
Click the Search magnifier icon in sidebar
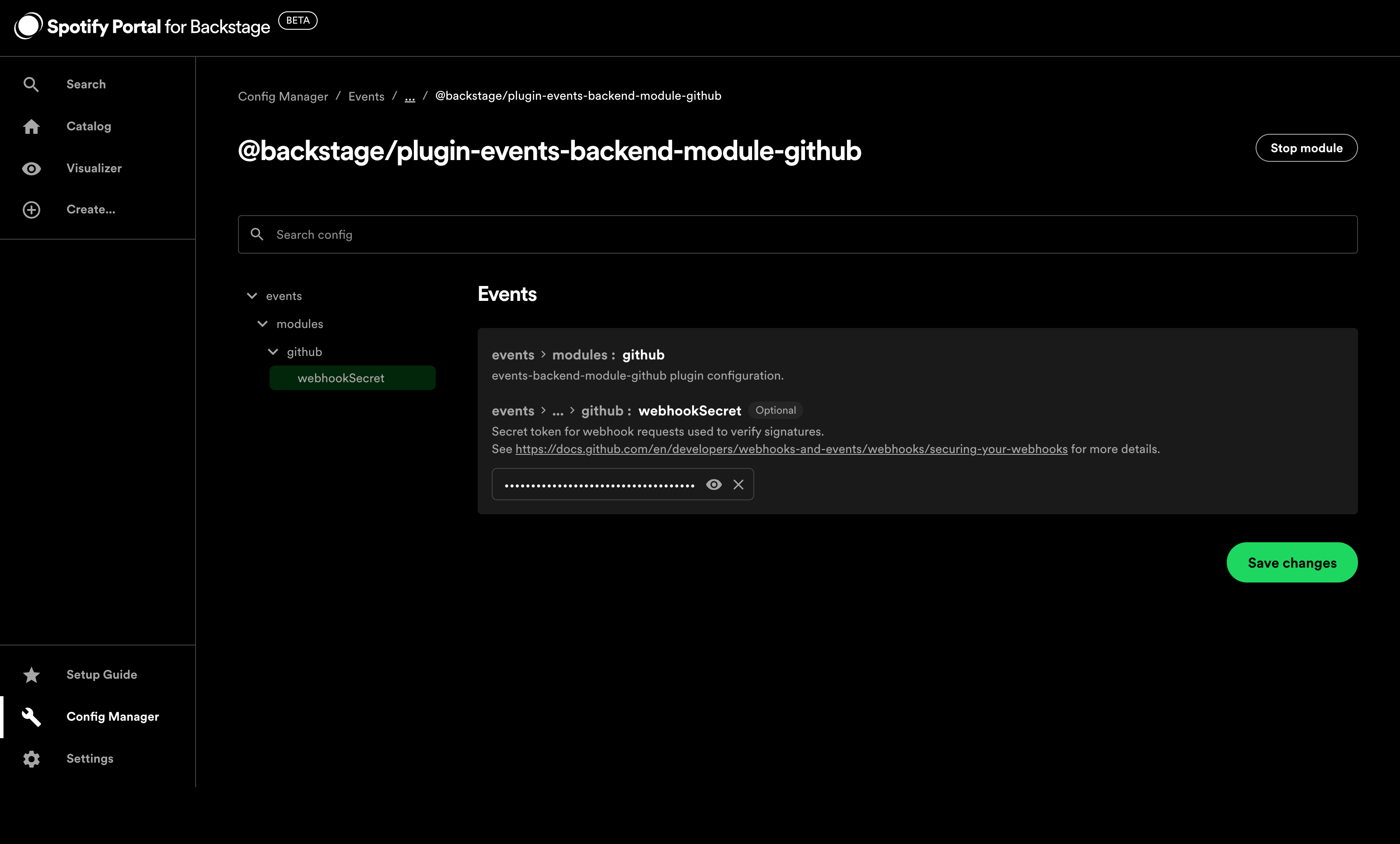pos(31,85)
